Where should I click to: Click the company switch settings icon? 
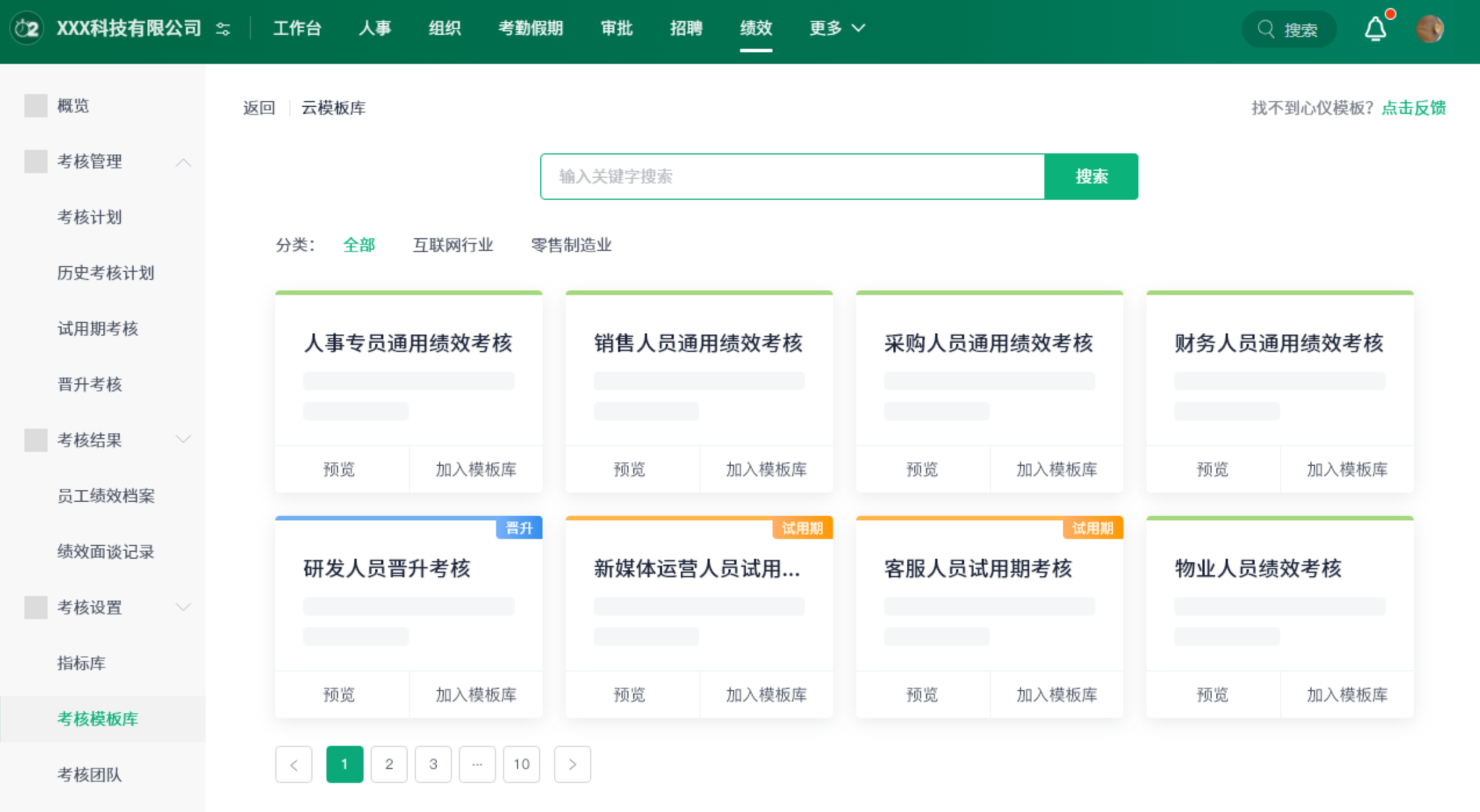223,28
